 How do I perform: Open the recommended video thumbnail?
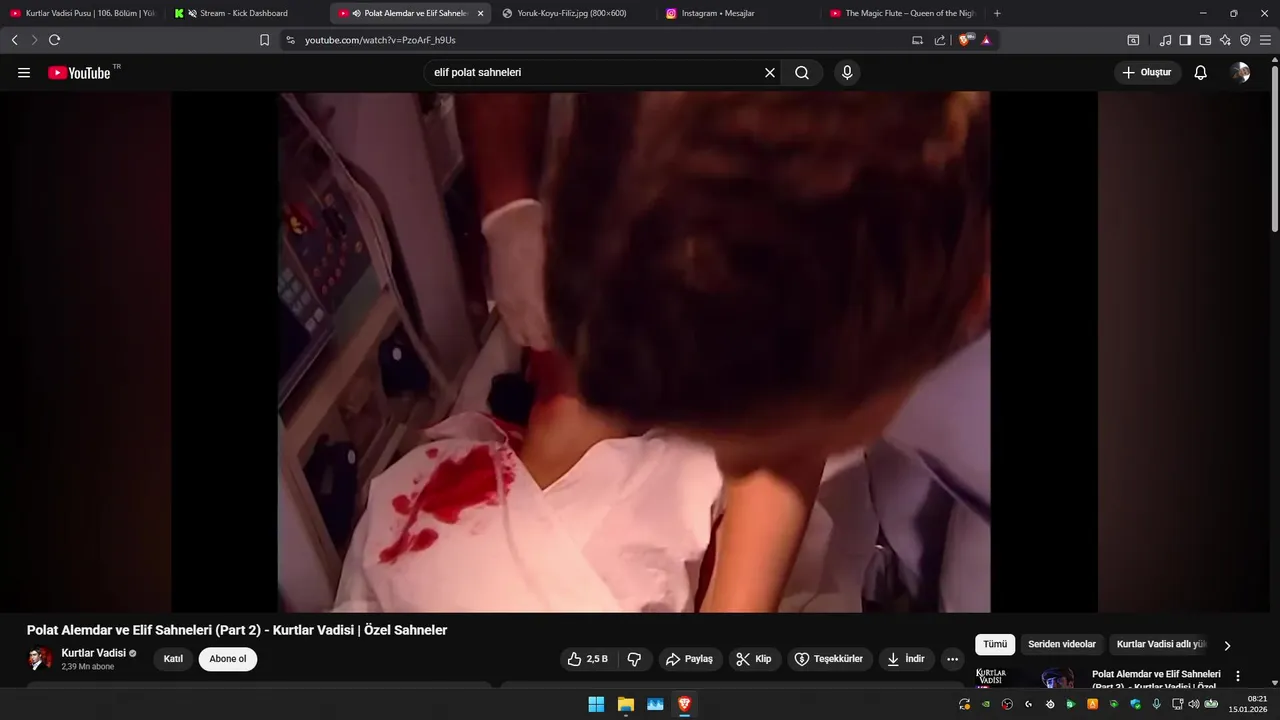(1029, 677)
